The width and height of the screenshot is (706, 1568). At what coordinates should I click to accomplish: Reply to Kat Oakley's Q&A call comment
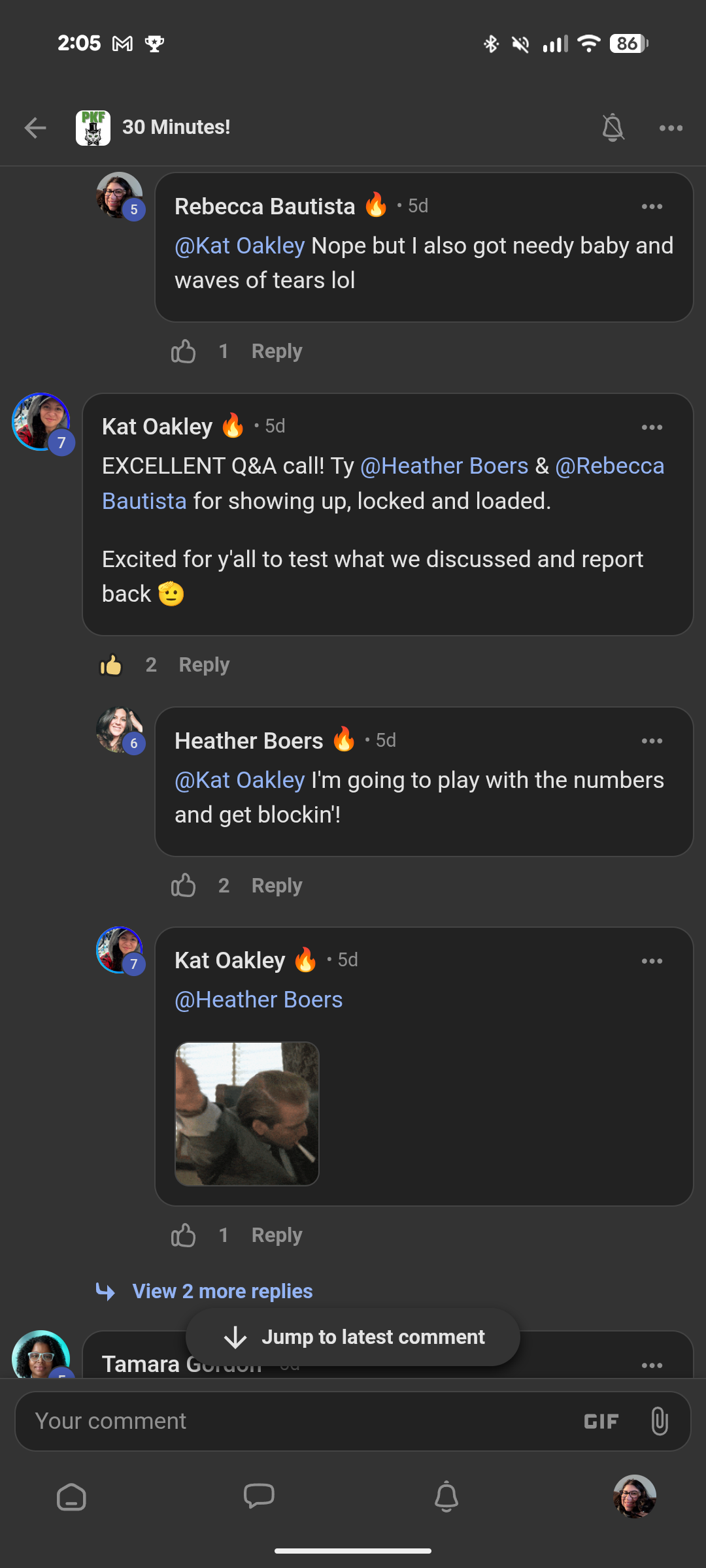(204, 665)
